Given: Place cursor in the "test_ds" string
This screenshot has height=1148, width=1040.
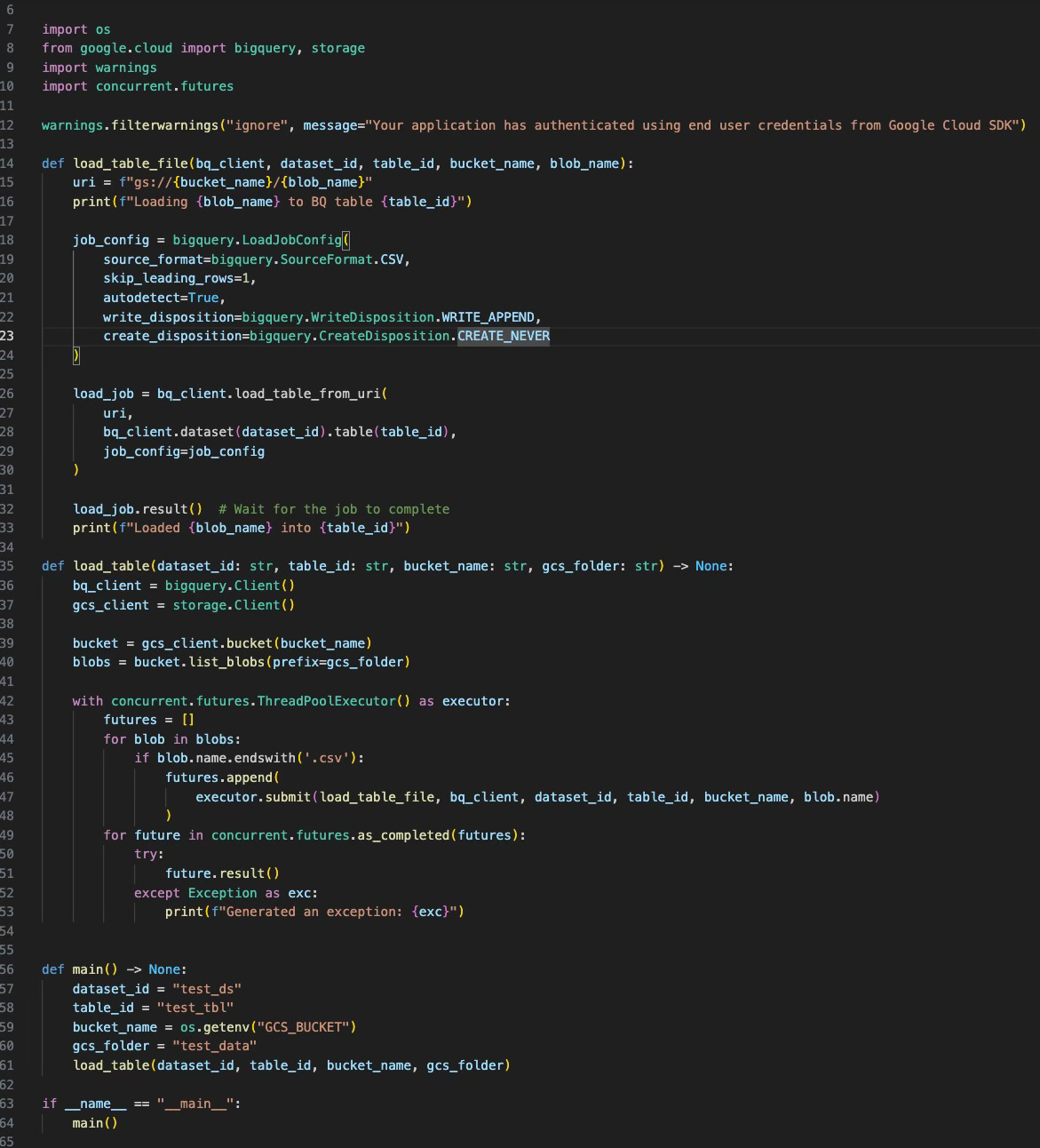Looking at the screenshot, I should point(207,988).
